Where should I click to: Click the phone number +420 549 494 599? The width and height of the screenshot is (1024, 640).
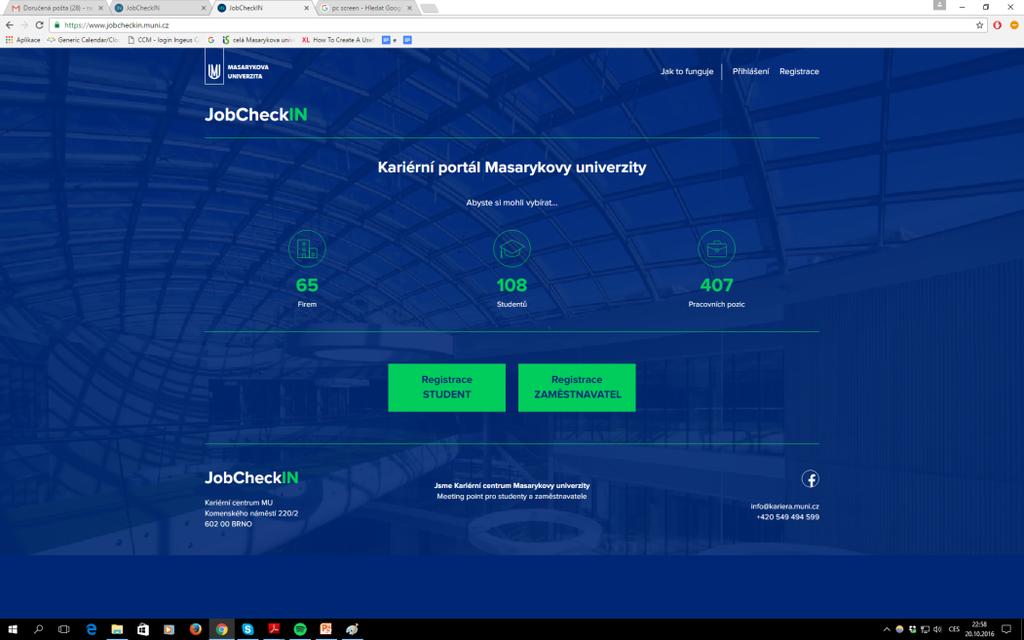(788, 517)
